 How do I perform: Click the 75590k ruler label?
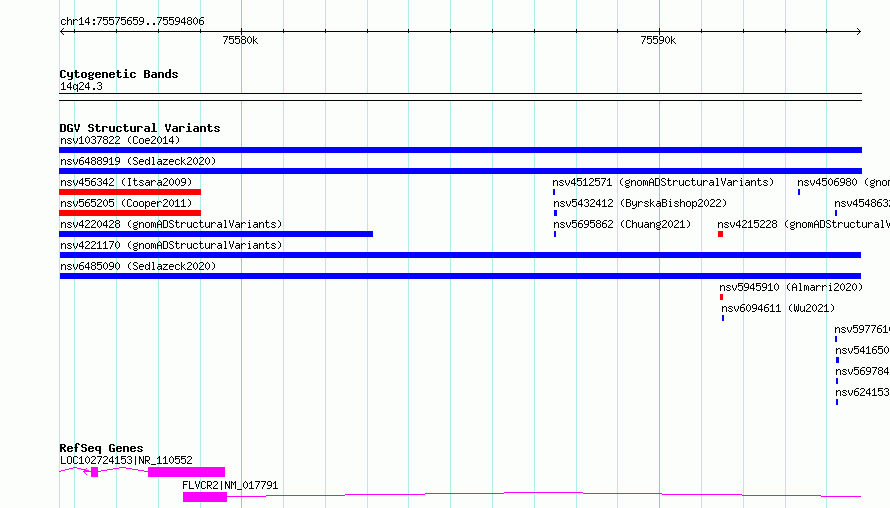658,40
